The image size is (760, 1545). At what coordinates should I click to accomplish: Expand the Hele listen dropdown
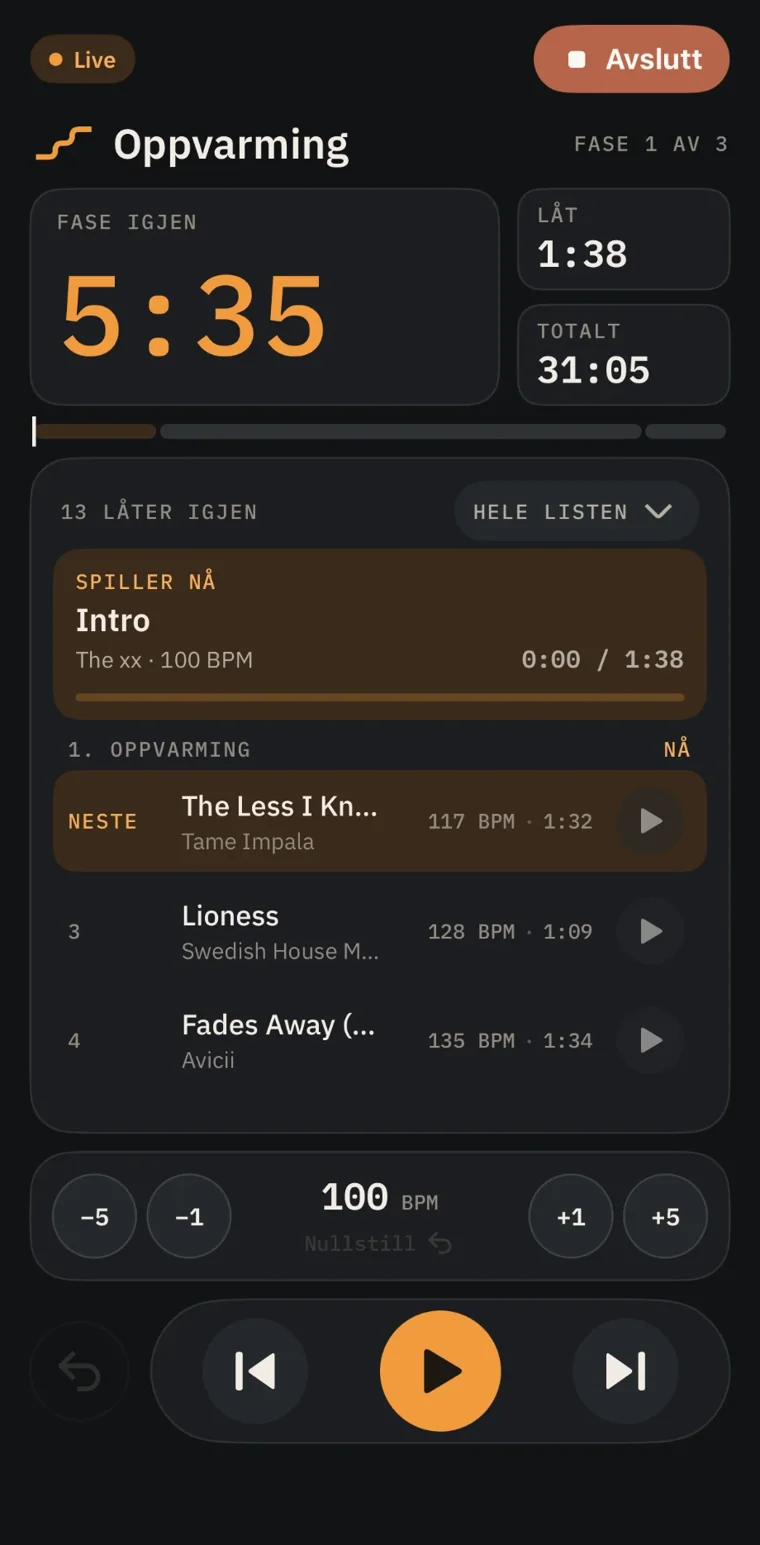tap(576, 512)
